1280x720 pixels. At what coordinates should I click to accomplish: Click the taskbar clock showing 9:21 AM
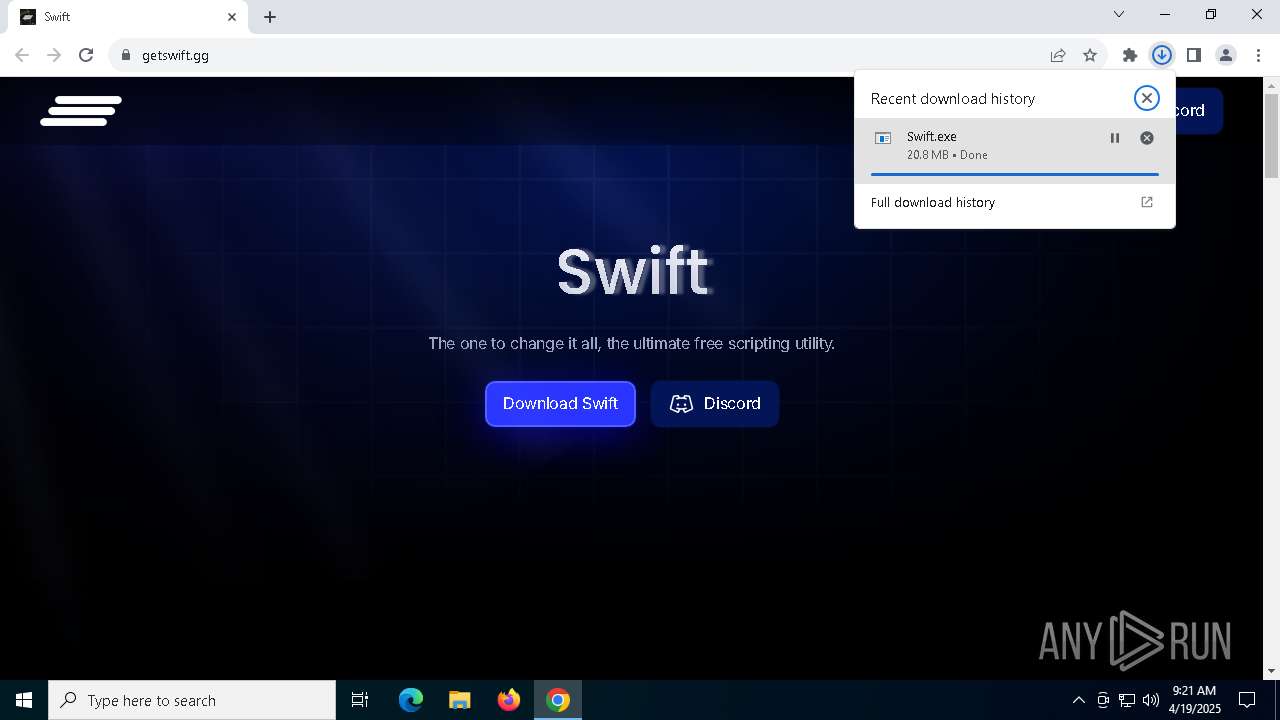(1196, 700)
